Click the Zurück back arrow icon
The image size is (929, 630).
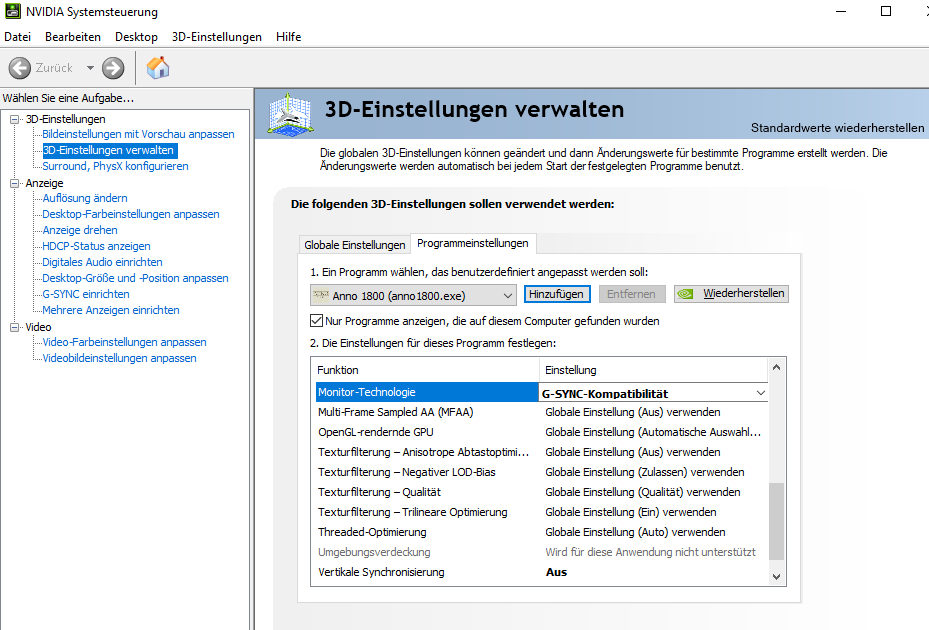tap(20, 68)
